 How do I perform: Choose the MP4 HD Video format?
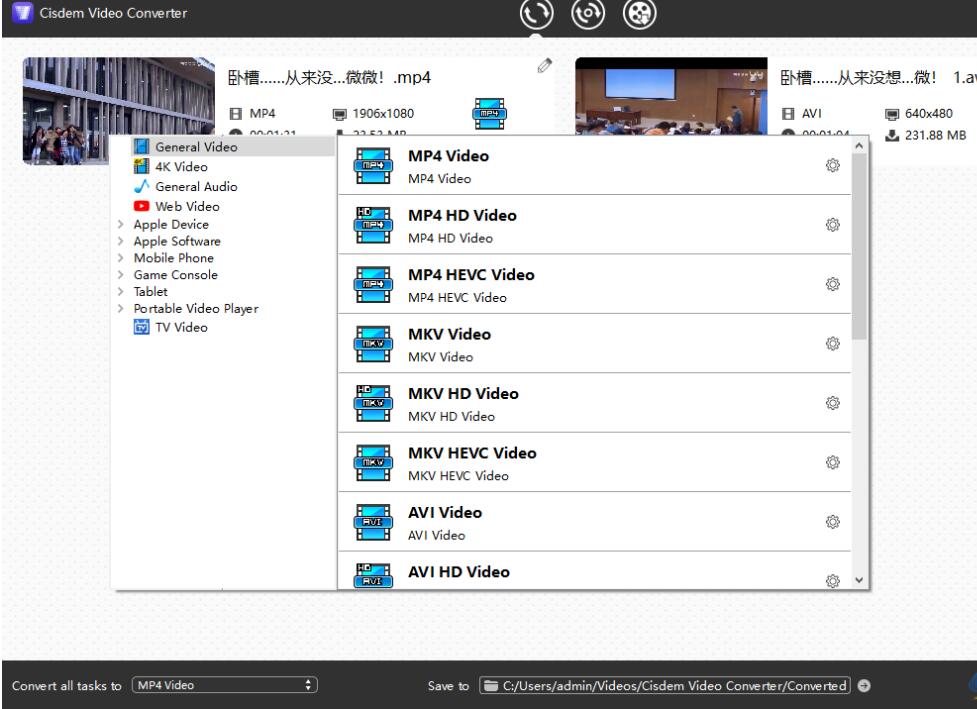pyautogui.click(x=594, y=225)
